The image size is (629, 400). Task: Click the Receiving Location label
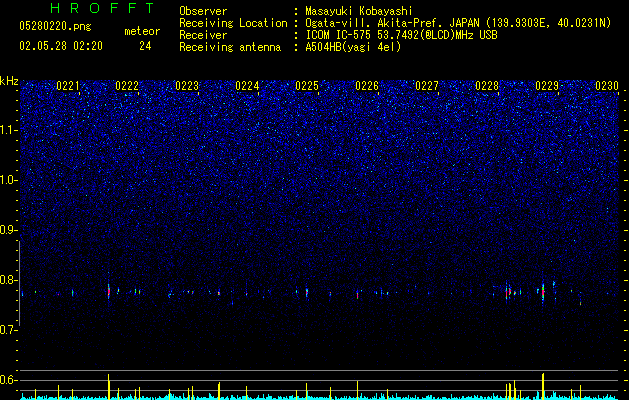click(x=233, y=23)
